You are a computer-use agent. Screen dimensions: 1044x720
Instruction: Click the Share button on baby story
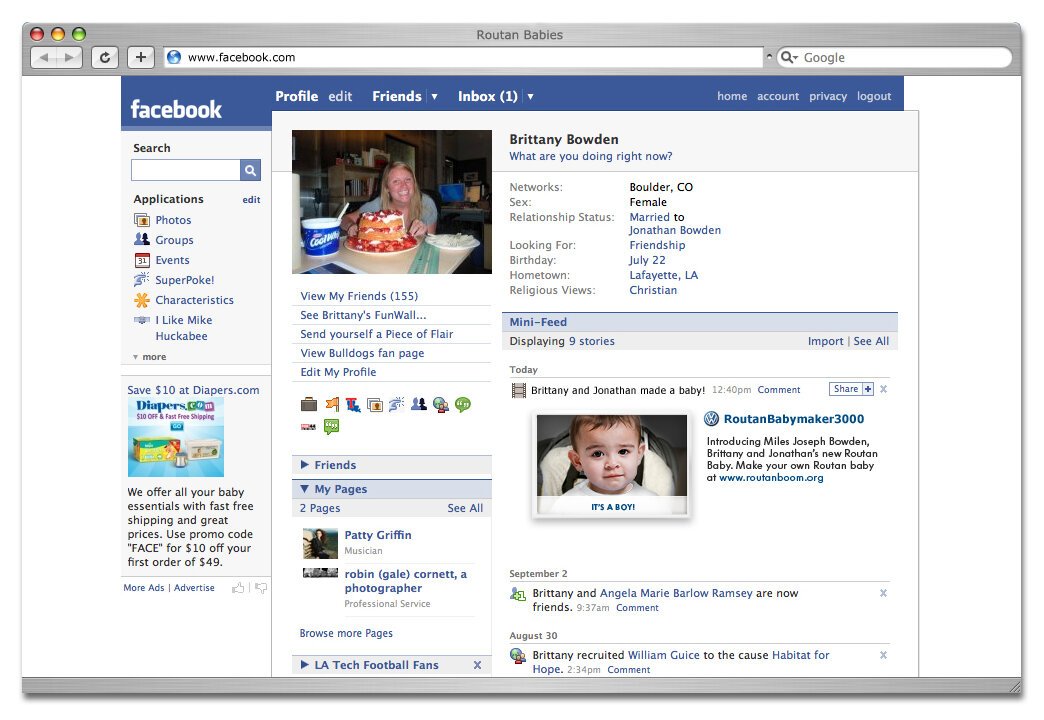tap(846, 389)
